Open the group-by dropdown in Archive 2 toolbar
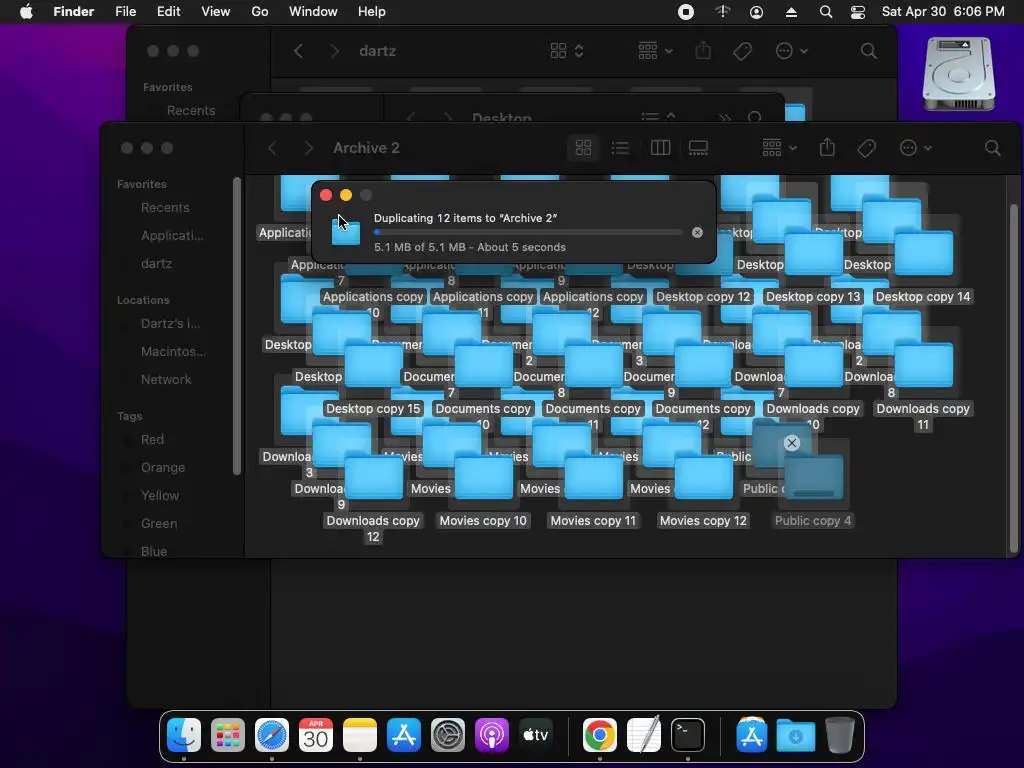This screenshot has height=768, width=1024. click(x=779, y=148)
